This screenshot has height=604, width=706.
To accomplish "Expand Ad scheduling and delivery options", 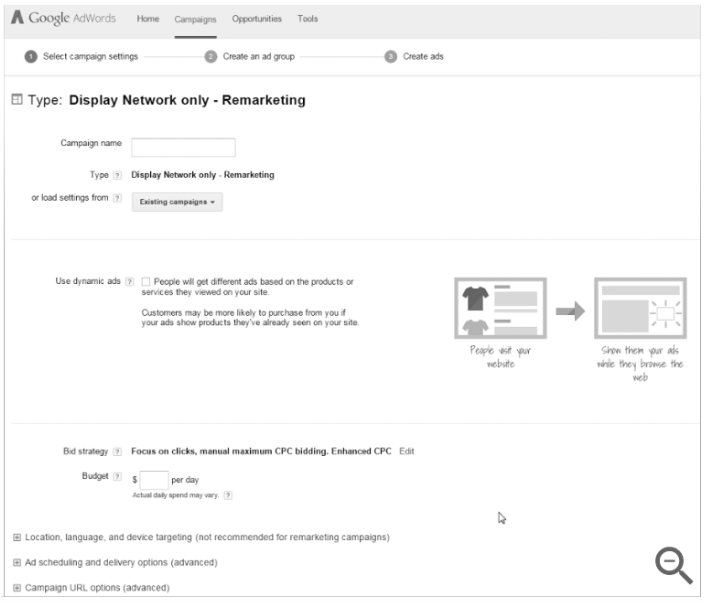I will click(x=17, y=562).
